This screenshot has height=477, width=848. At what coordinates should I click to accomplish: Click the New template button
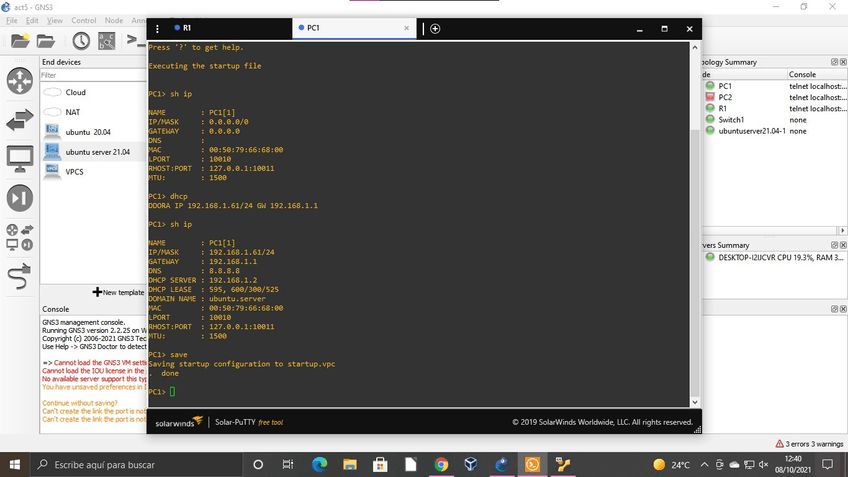119,292
